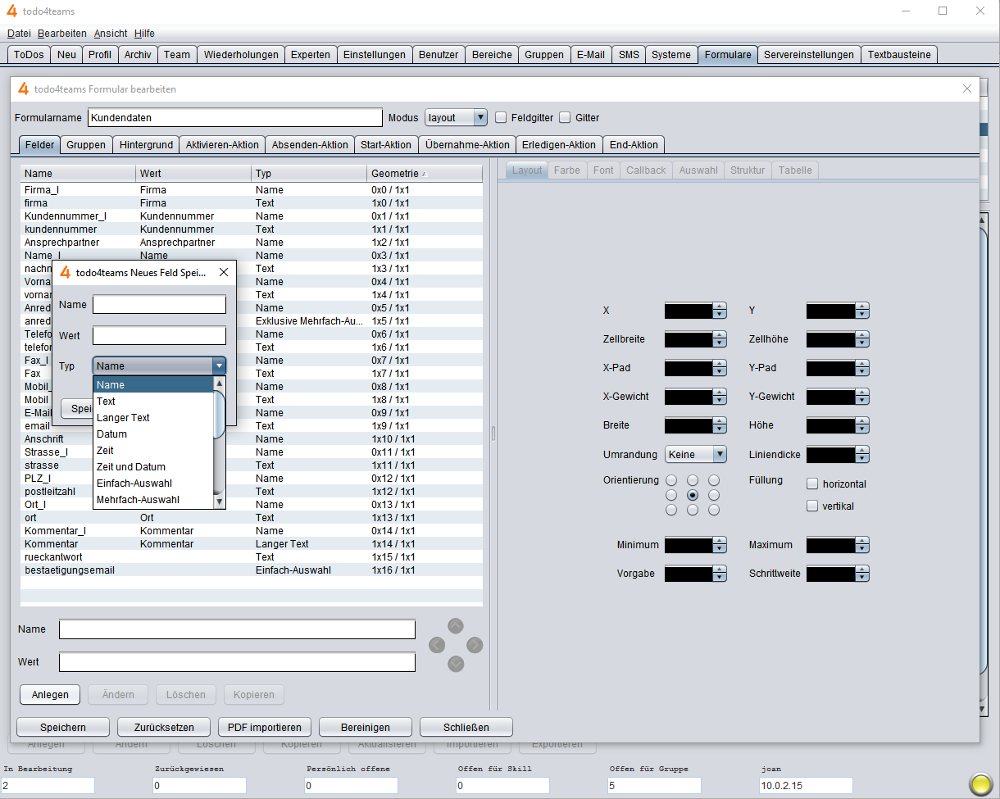The image size is (1000, 799).
Task: Switch to the Gruppen tab in form editor
Action: 86,145
